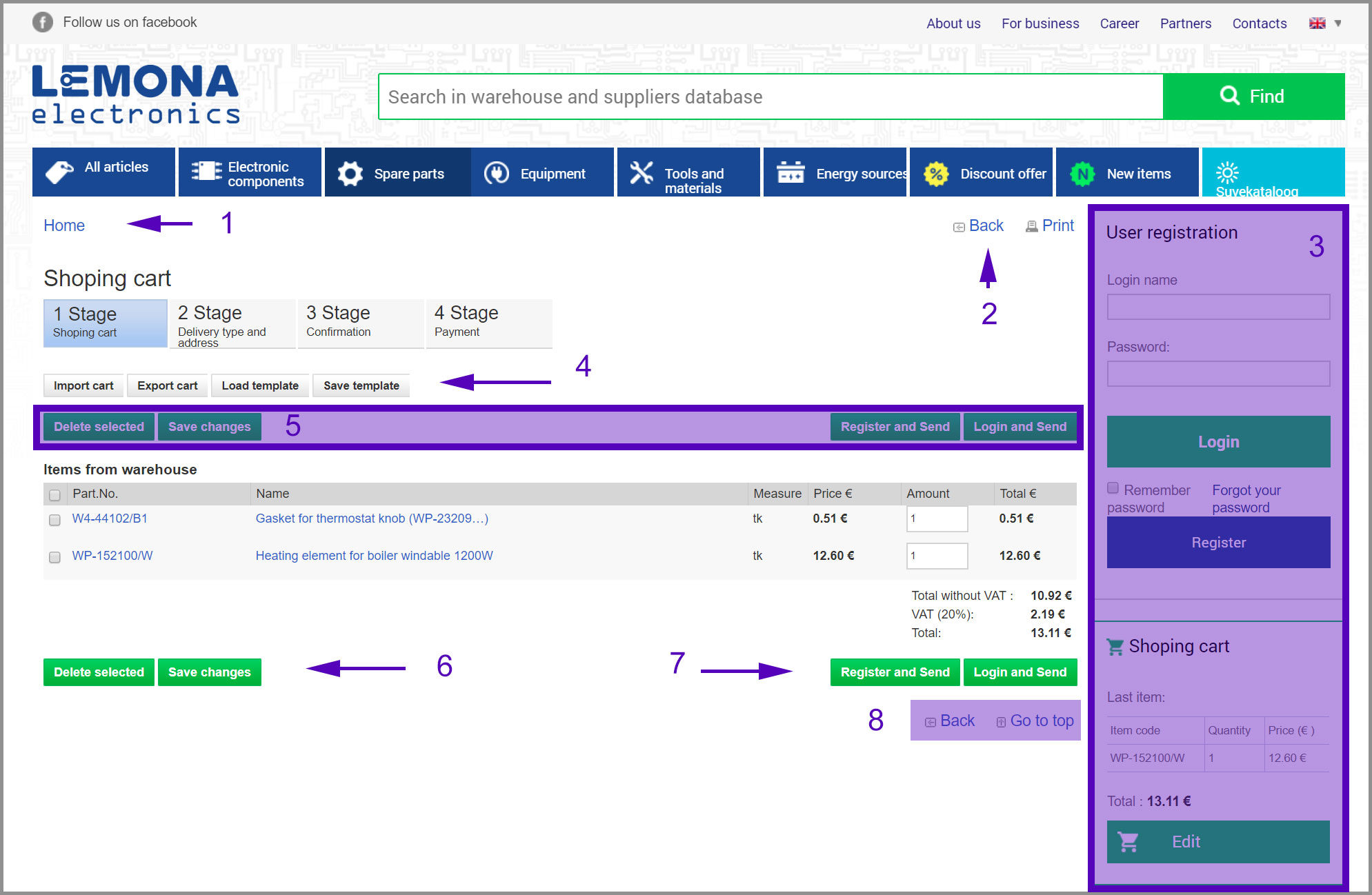Click the Save template button
1372x895 pixels.
(x=361, y=385)
